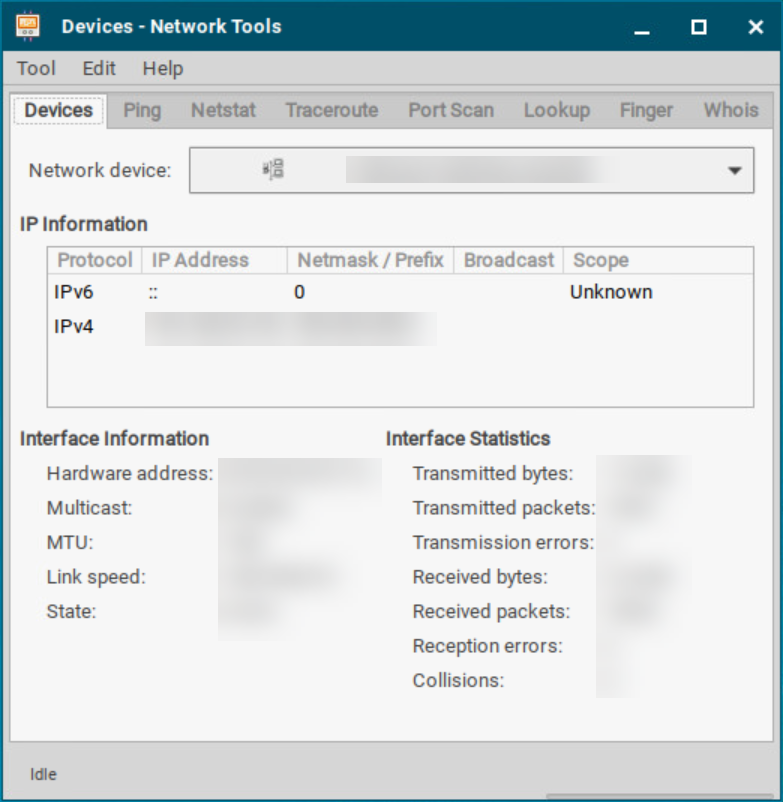
Task: Select the Traceroute tab
Action: (331, 110)
